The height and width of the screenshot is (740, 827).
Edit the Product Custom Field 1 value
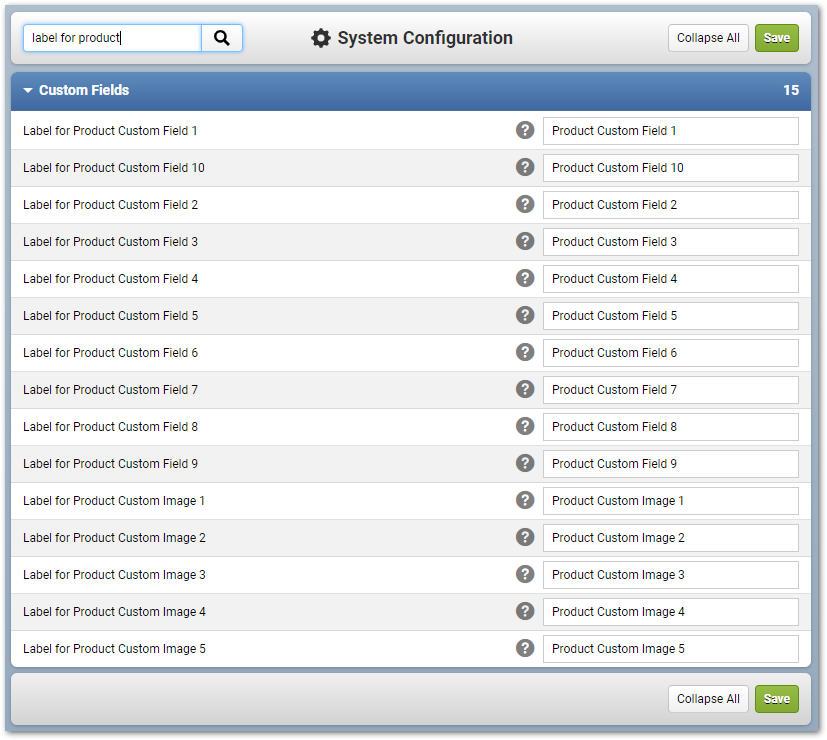pyautogui.click(x=670, y=131)
